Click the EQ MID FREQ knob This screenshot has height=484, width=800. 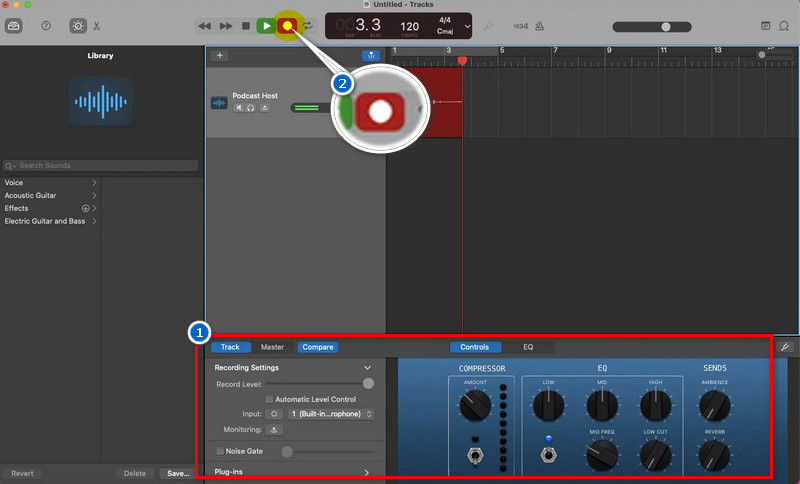tap(602, 455)
